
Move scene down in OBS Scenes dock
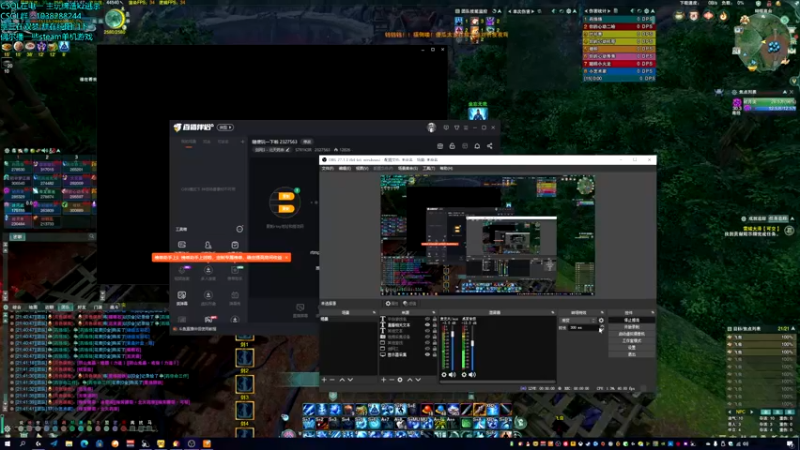click(351, 380)
